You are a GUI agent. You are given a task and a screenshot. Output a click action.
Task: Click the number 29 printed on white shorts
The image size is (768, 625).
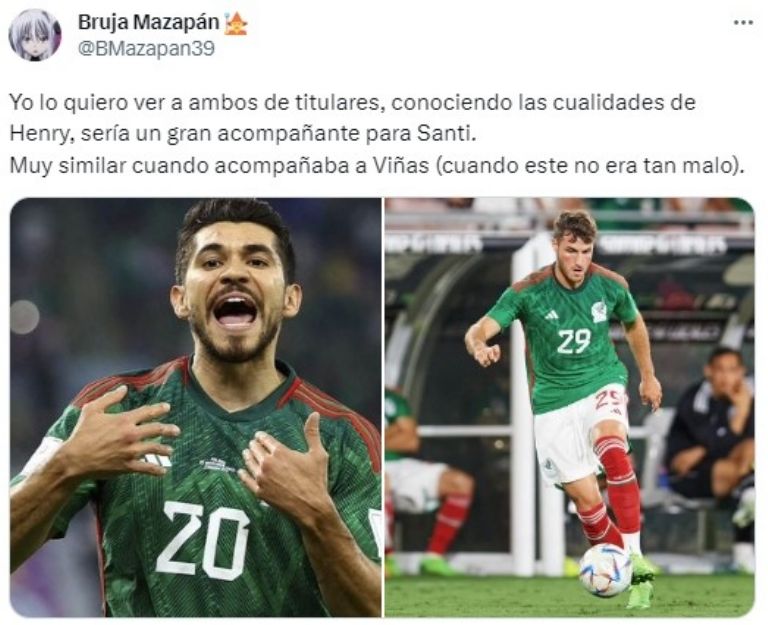(610, 398)
